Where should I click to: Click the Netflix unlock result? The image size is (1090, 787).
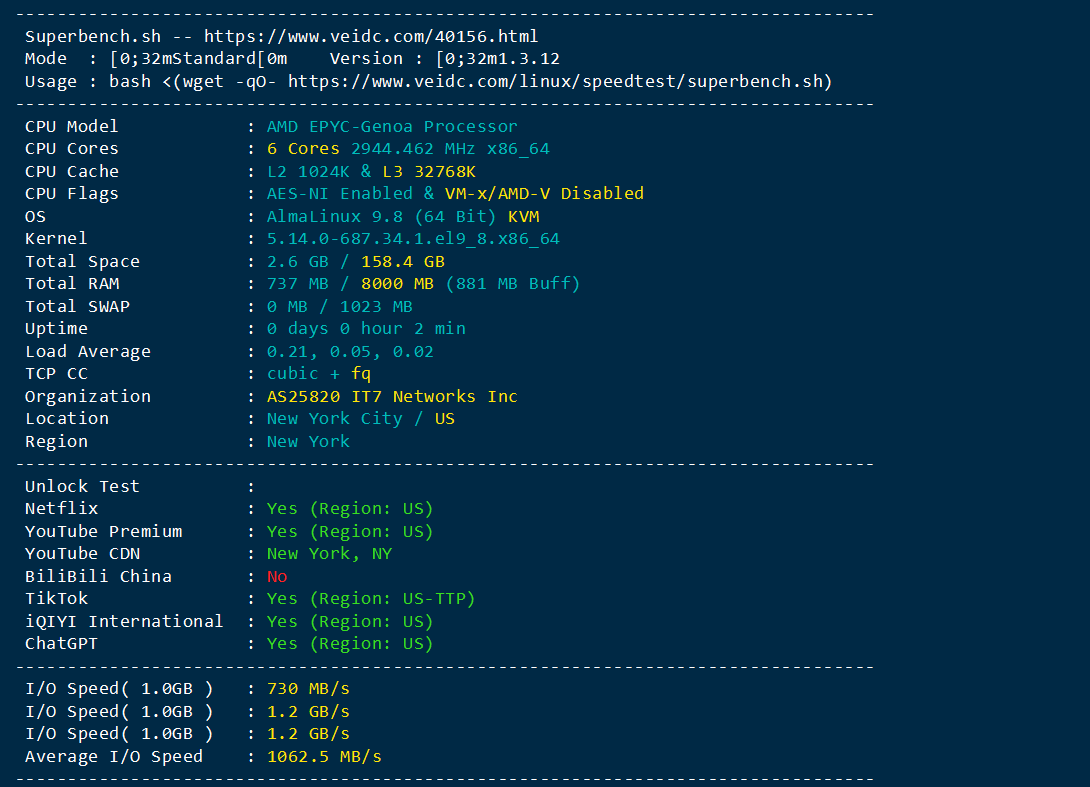point(350,509)
